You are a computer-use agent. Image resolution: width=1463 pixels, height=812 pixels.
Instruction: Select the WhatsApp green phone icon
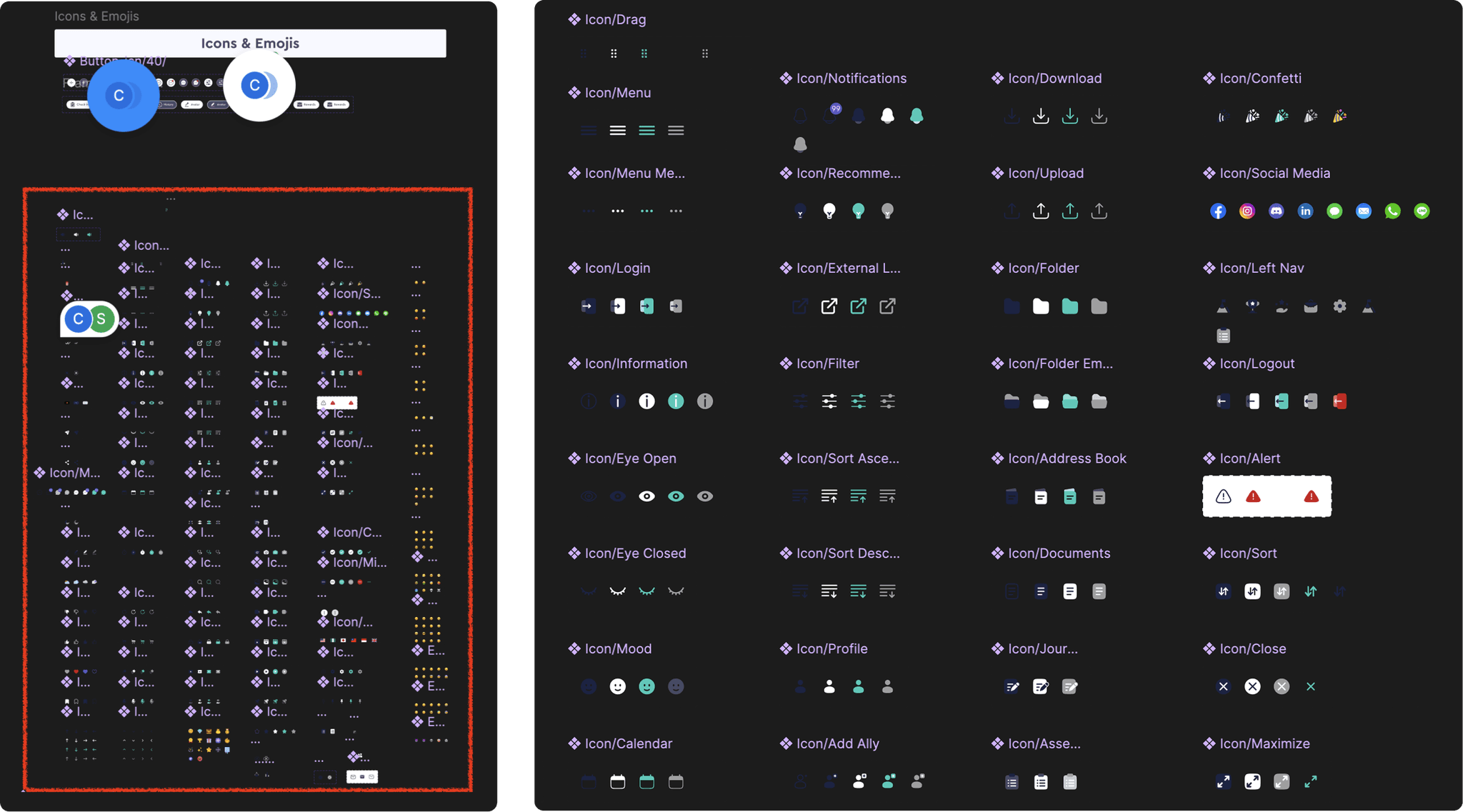(1392, 211)
